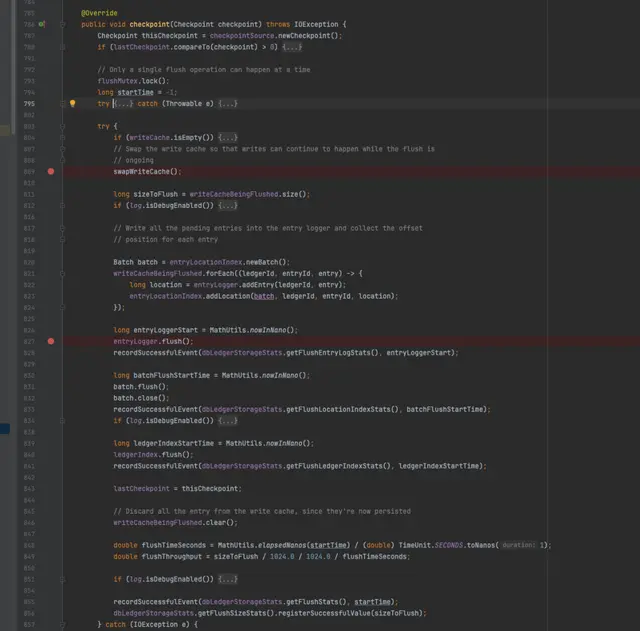Collapse the 'Write all the pending entries' comment gutter fold marker
Viewport: 640px width, 631px height.
pos(62,228)
